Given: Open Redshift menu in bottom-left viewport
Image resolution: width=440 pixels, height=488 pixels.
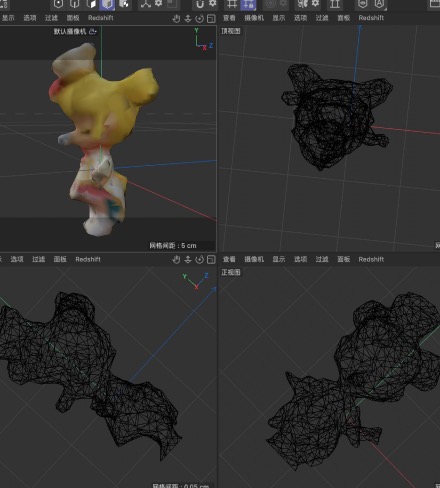Looking at the screenshot, I should pyautogui.click(x=88, y=259).
